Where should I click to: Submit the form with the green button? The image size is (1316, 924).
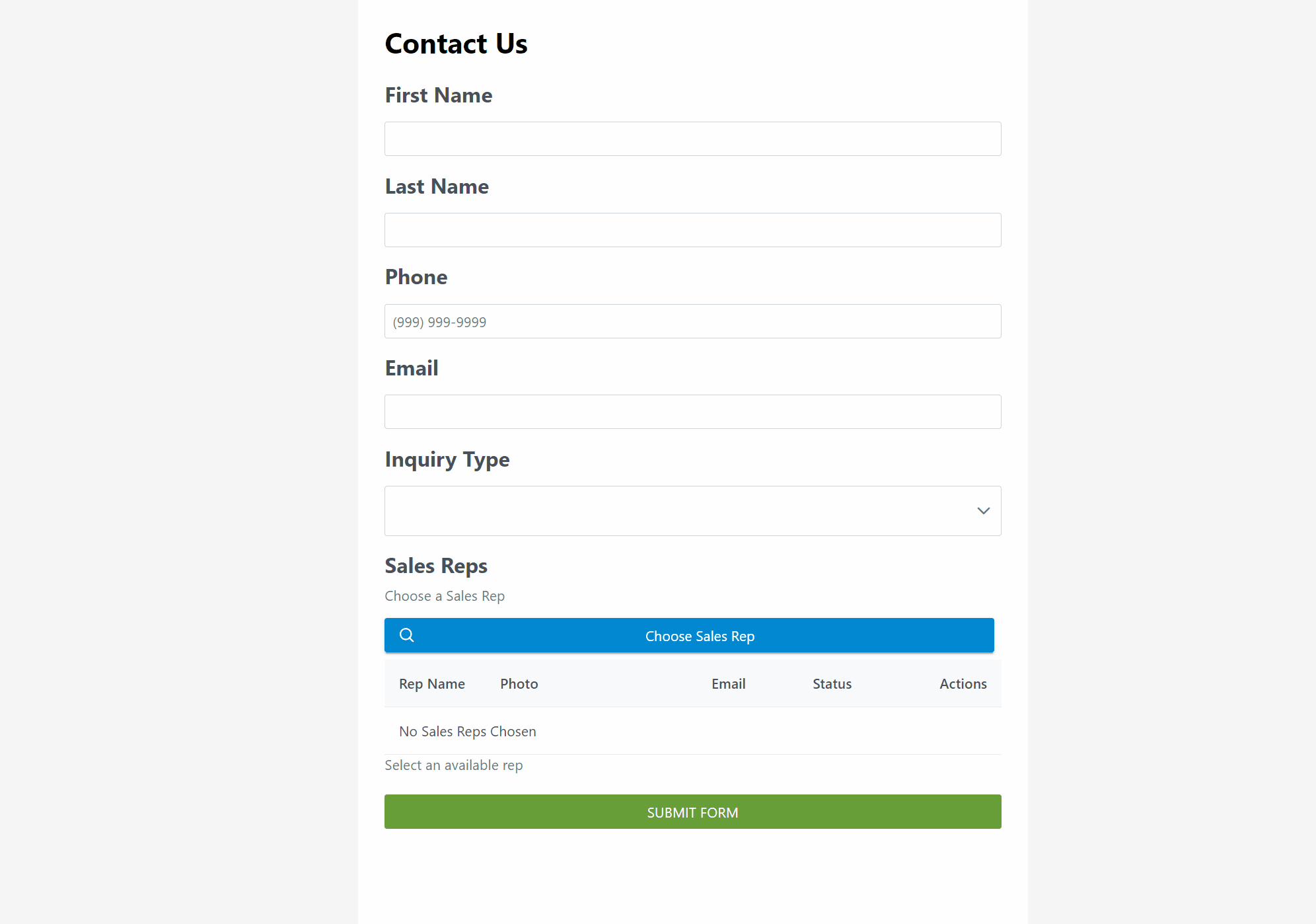pyautogui.click(x=692, y=812)
